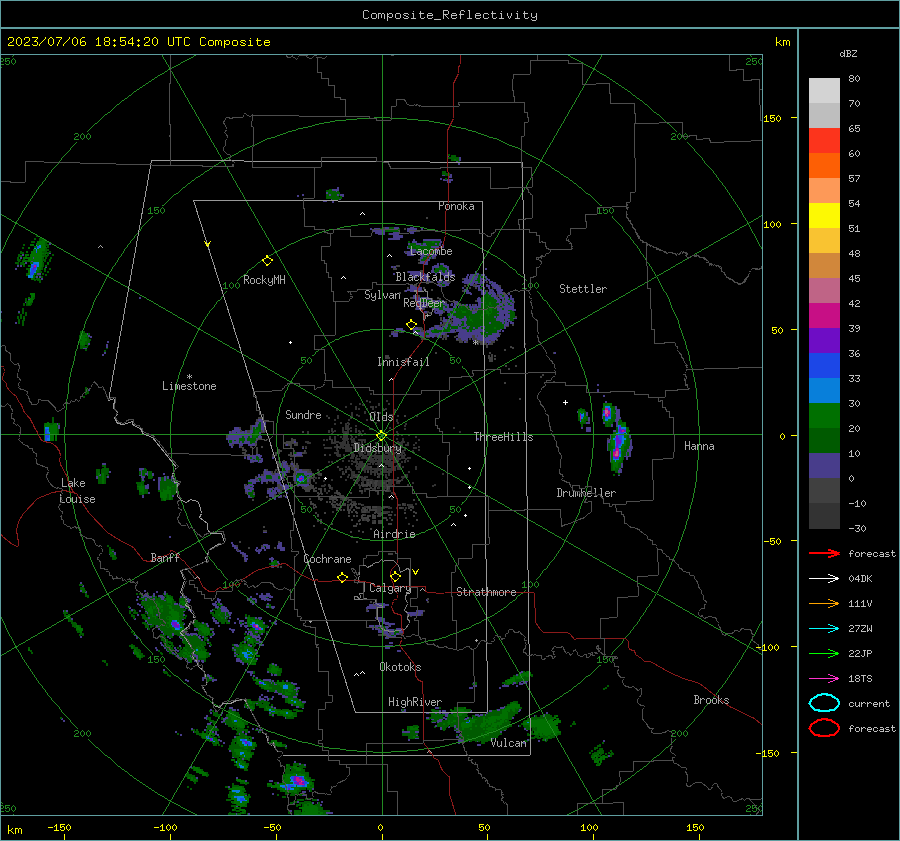Click the Limestone label
Screen dimensions: 900x841
pyautogui.click(x=189, y=386)
